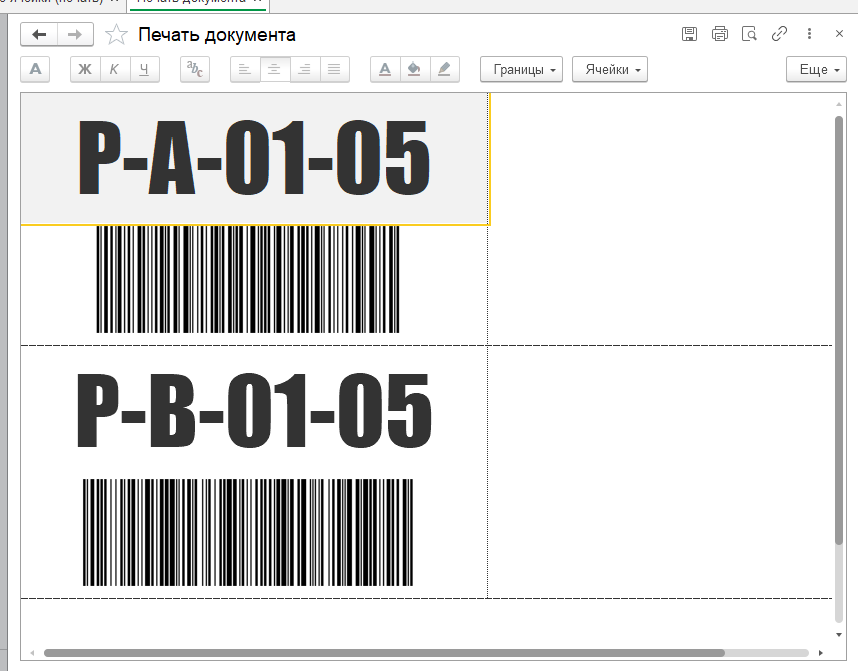This screenshot has height=671, width=858.
Task: Click the horizontal scrollbar thumb
Action: [x=384, y=652]
